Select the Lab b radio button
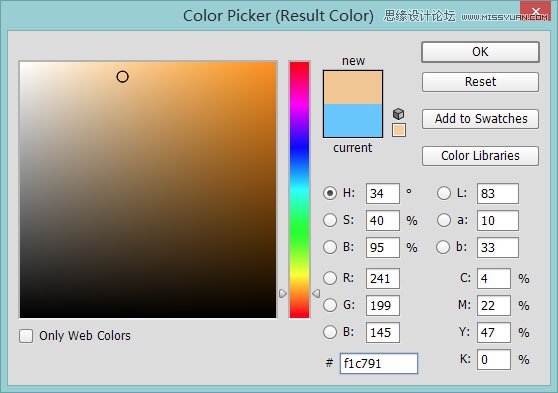 (x=443, y=247)
